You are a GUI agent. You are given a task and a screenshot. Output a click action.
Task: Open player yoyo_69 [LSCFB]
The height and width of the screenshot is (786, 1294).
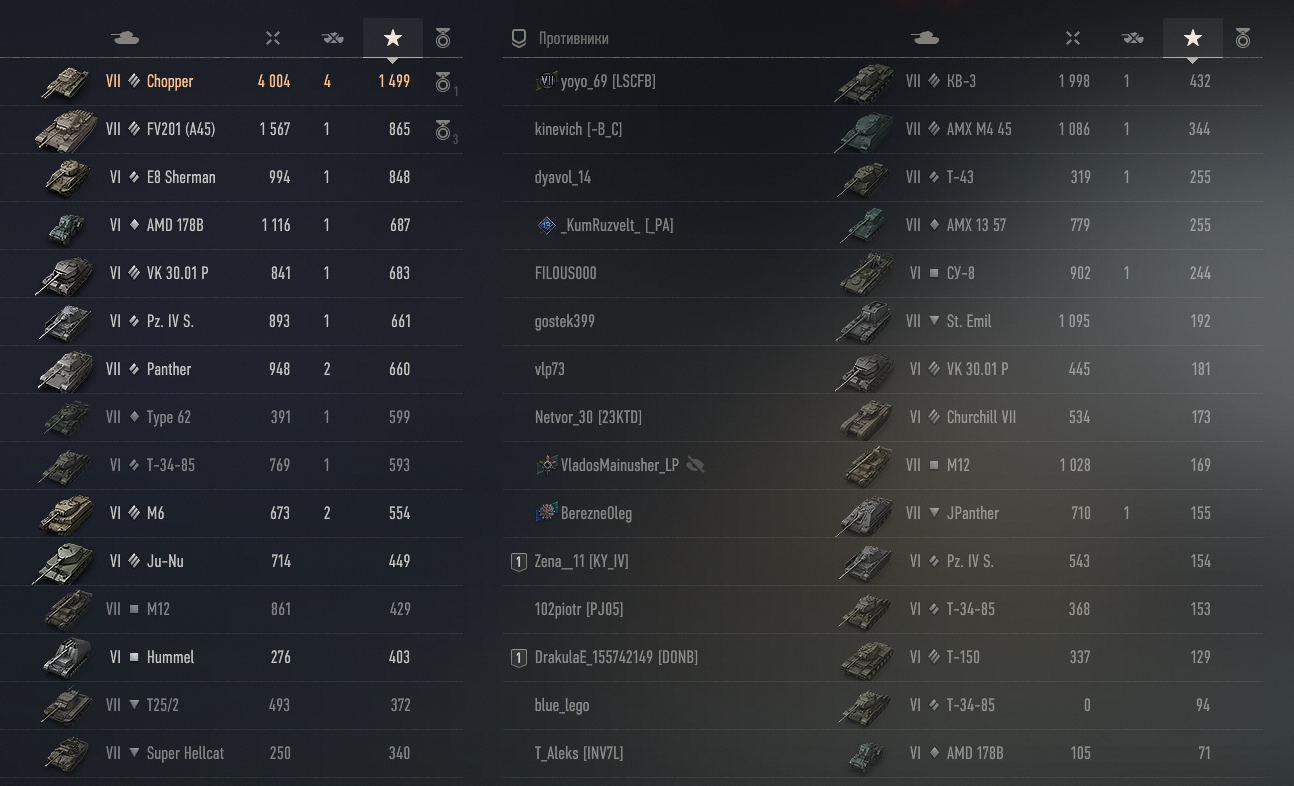tap(595, 81)
